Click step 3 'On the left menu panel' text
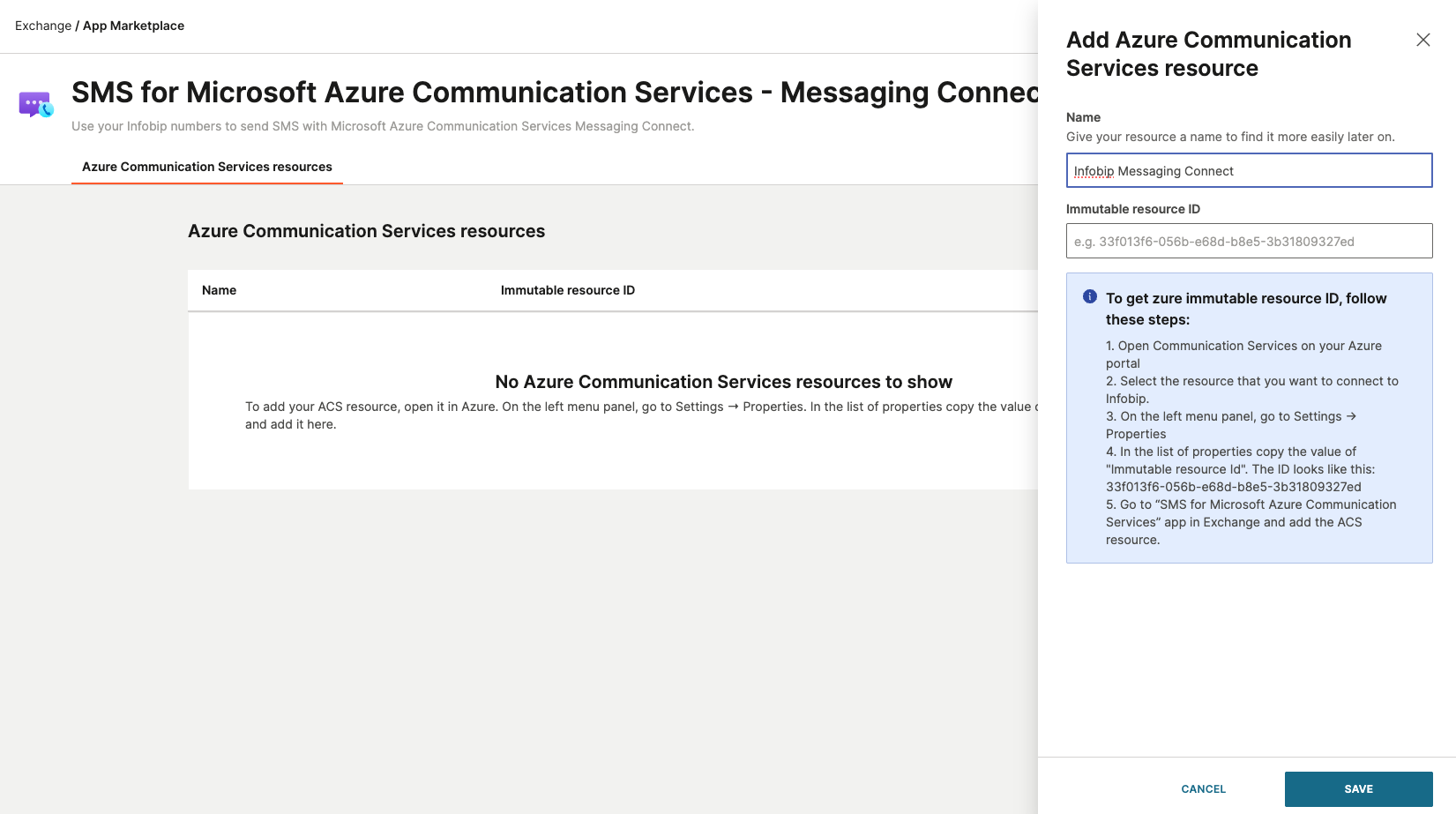The width and height of the screenshot is (1456, 814). coord(1231,425)
